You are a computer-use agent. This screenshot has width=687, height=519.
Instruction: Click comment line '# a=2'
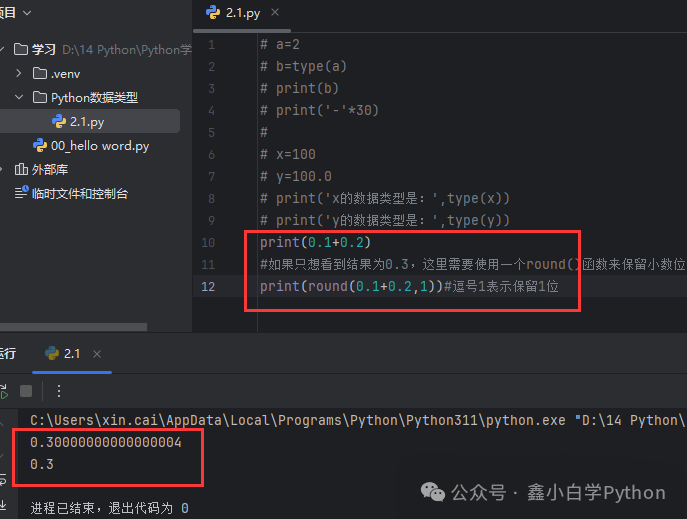[280, 44]
